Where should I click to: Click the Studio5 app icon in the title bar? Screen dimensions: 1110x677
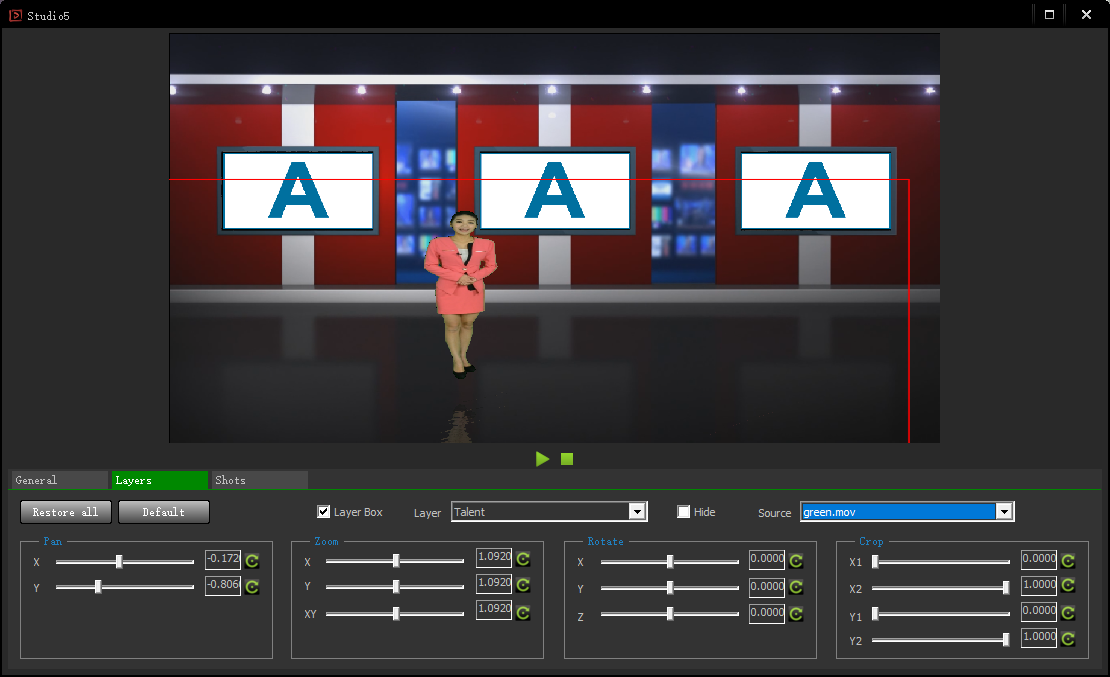pyautogui.click(x=15, y=15)
